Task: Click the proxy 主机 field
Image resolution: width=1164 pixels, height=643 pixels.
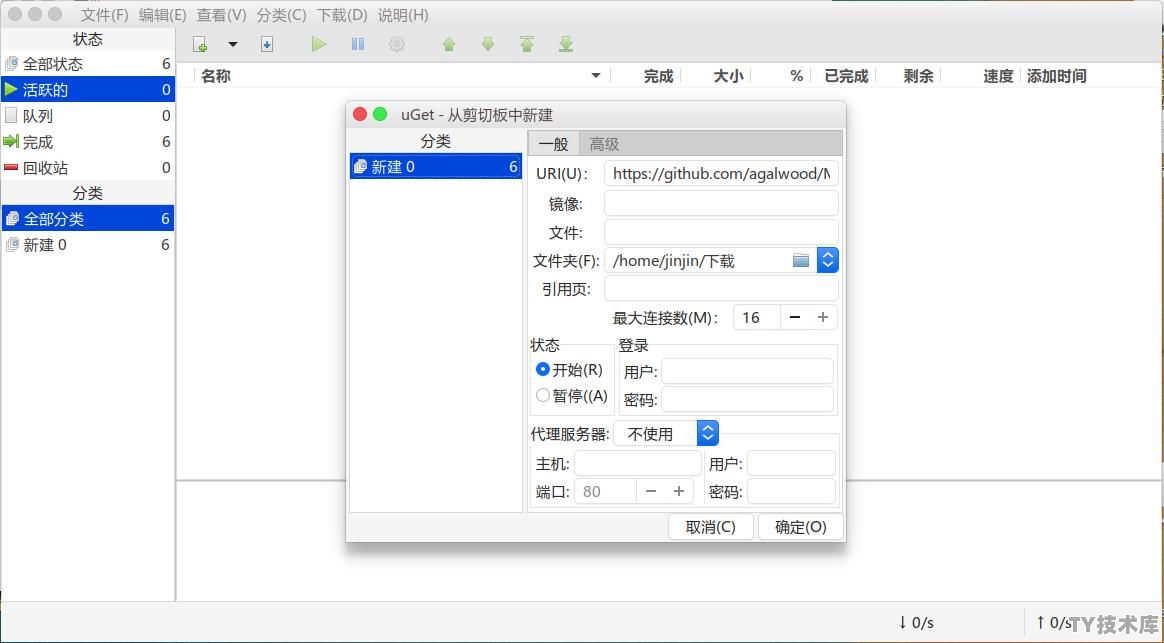Action: point(638,463)
